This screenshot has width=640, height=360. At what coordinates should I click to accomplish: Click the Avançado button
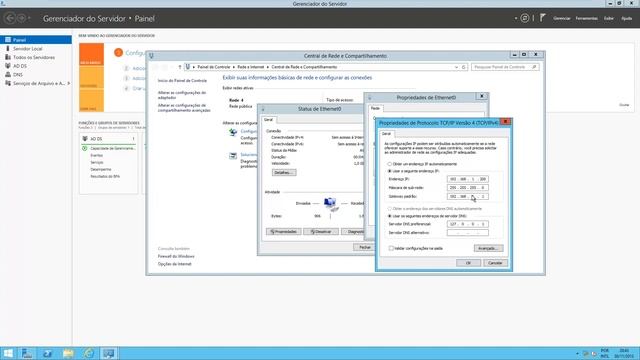[488, 248]
